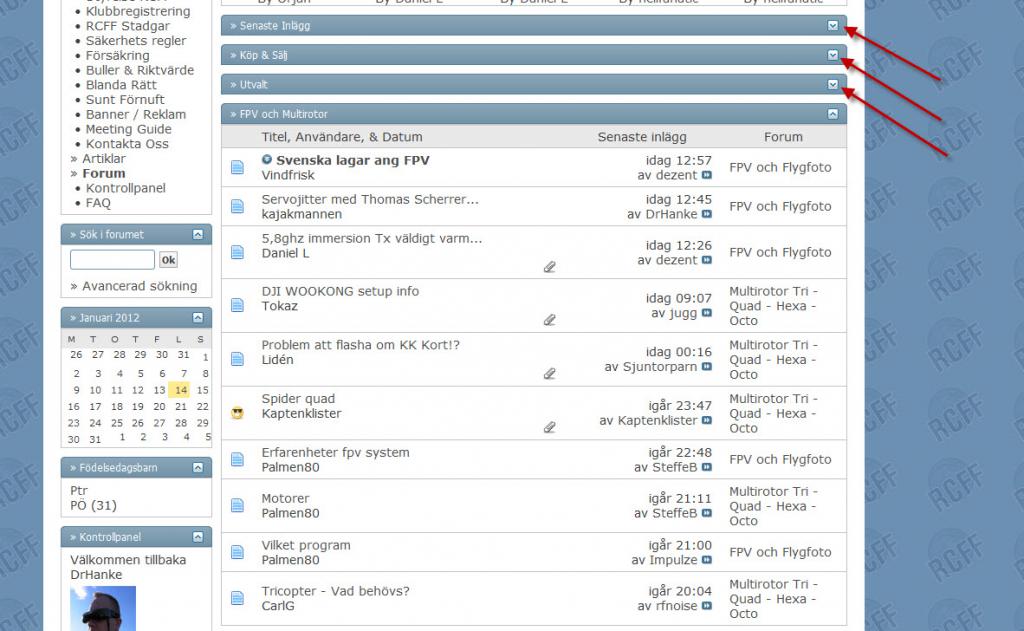Click attachment paperclip on DJI WOOKONG setup info
The image size is (1024, 631).
point(550,320)
